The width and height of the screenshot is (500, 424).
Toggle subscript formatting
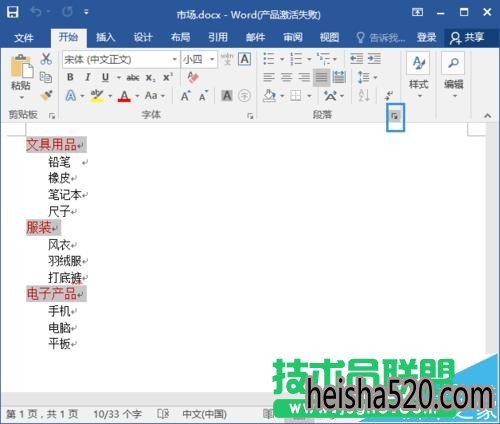pyautogui.click(x=150, y=78)
